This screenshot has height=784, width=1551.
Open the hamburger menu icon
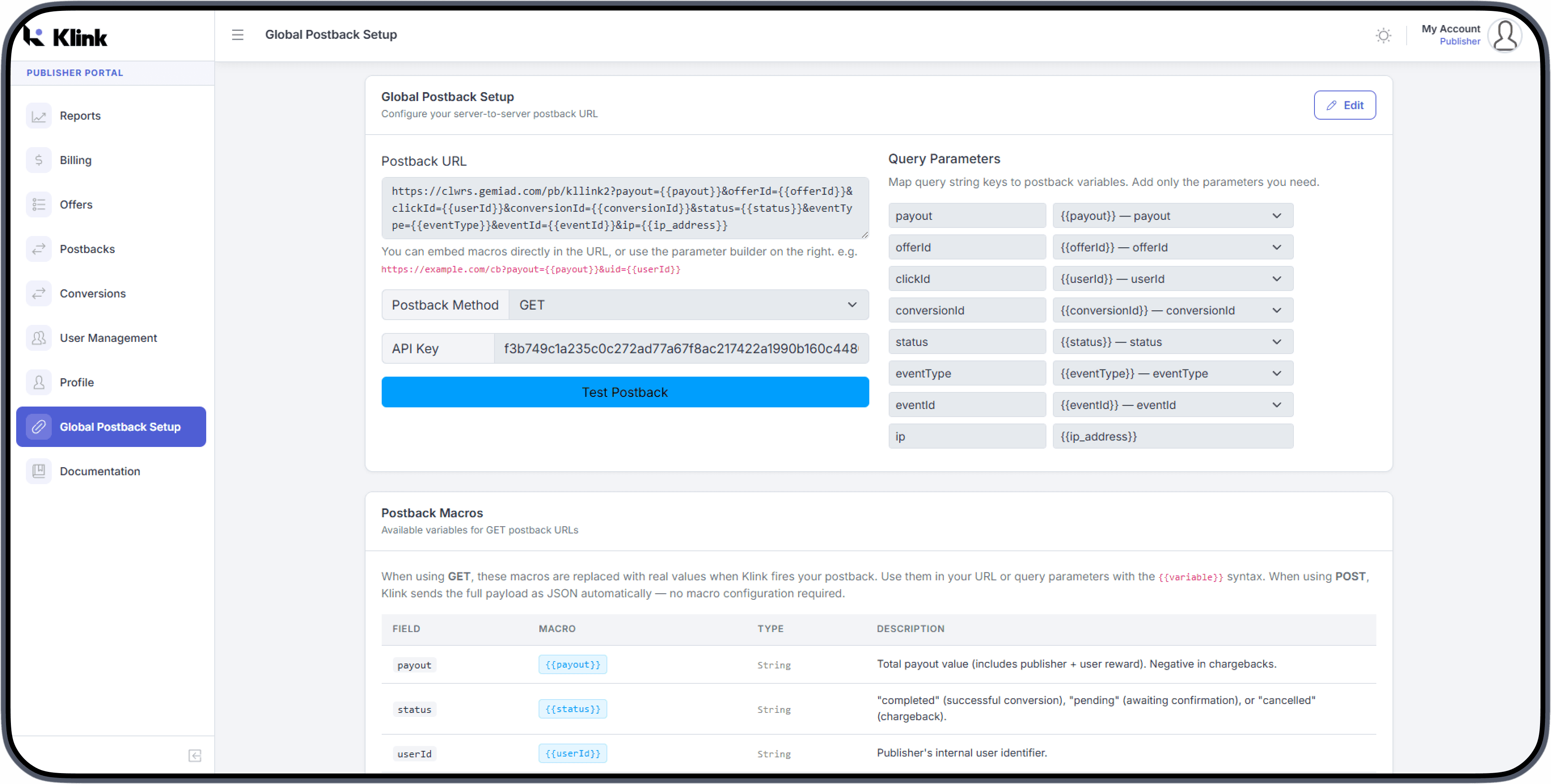pos(237,35)
